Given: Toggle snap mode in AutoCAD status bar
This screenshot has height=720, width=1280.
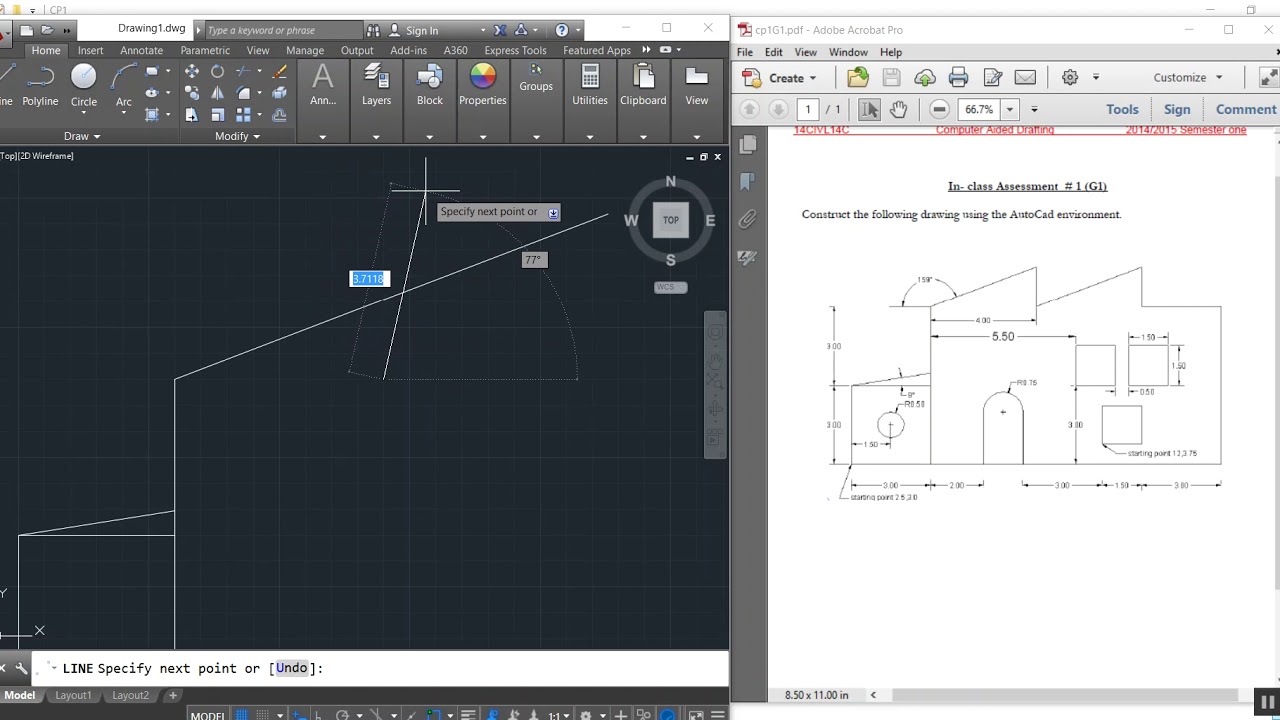Looking at the screenshot, I should coord(264,715).
